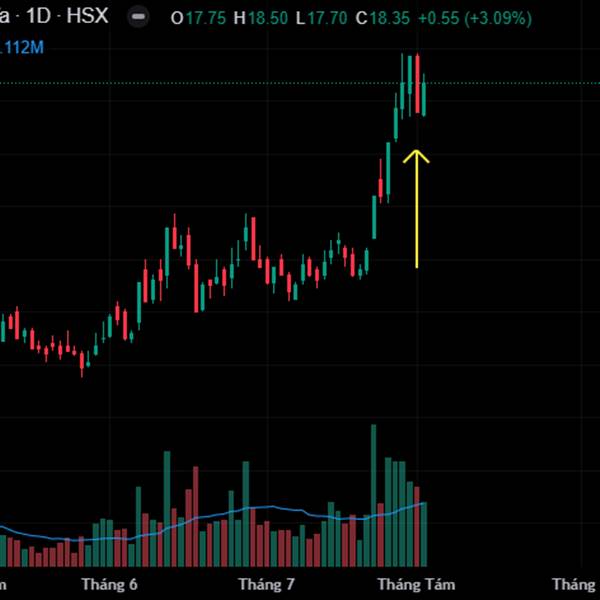Click the Tháng 6 time axis label

click(109, 584)
